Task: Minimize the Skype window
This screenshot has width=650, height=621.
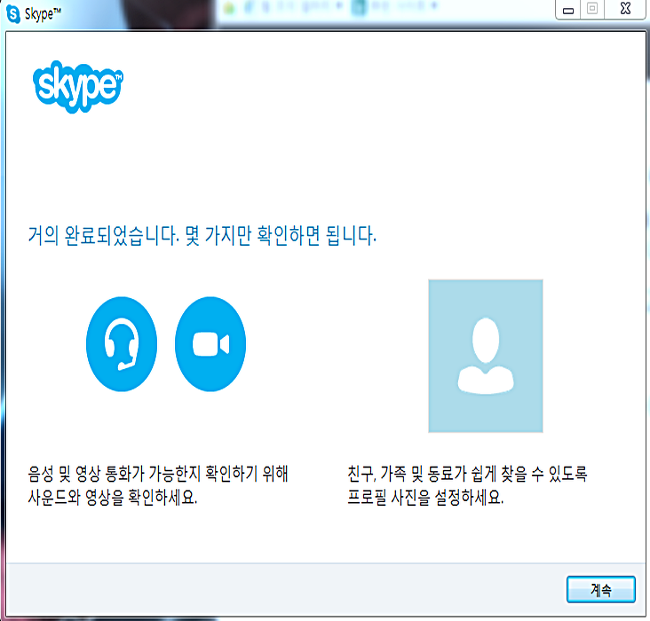Action: (568, 10)
